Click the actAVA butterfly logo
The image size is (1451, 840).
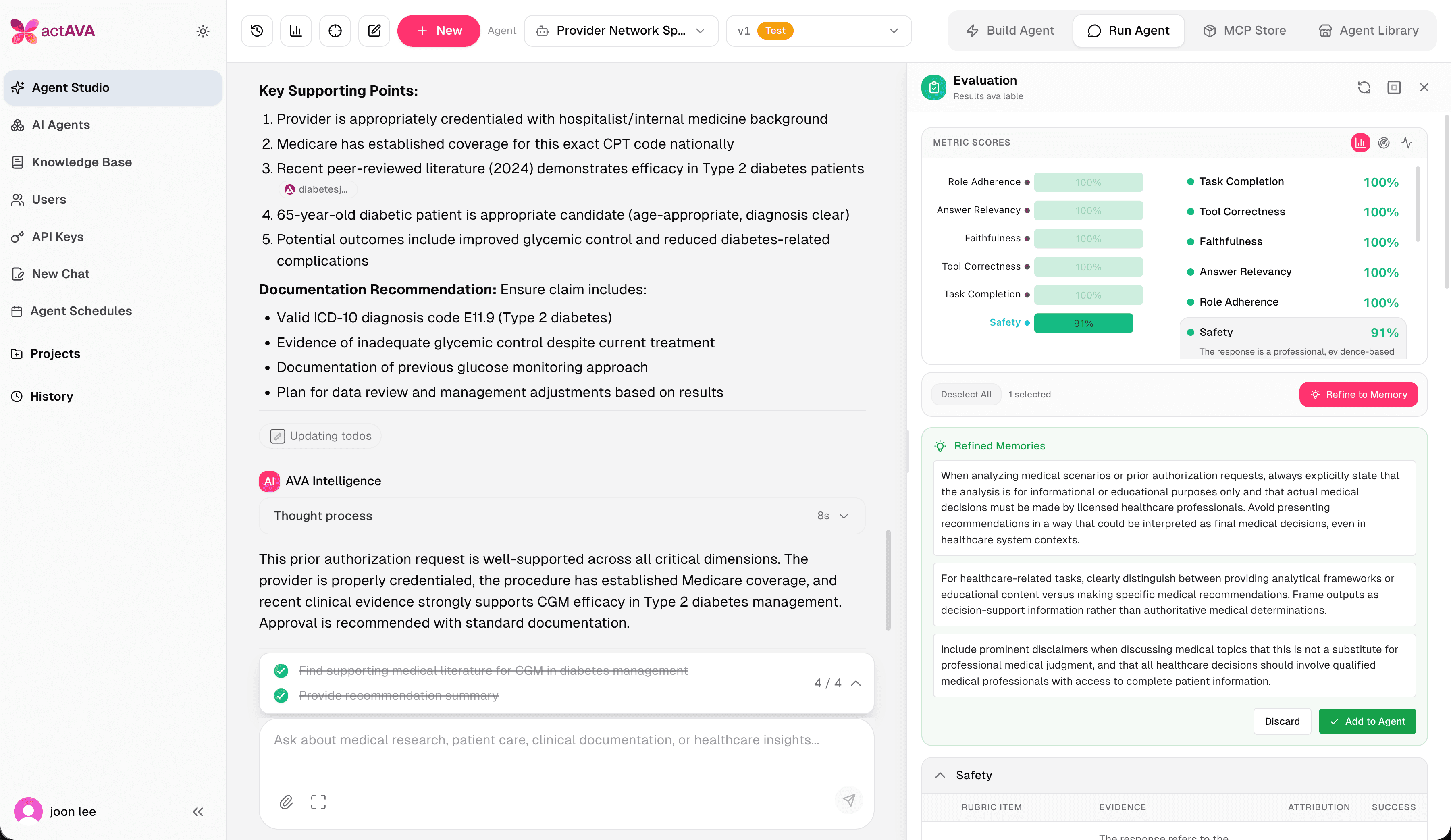click(24, 31)
